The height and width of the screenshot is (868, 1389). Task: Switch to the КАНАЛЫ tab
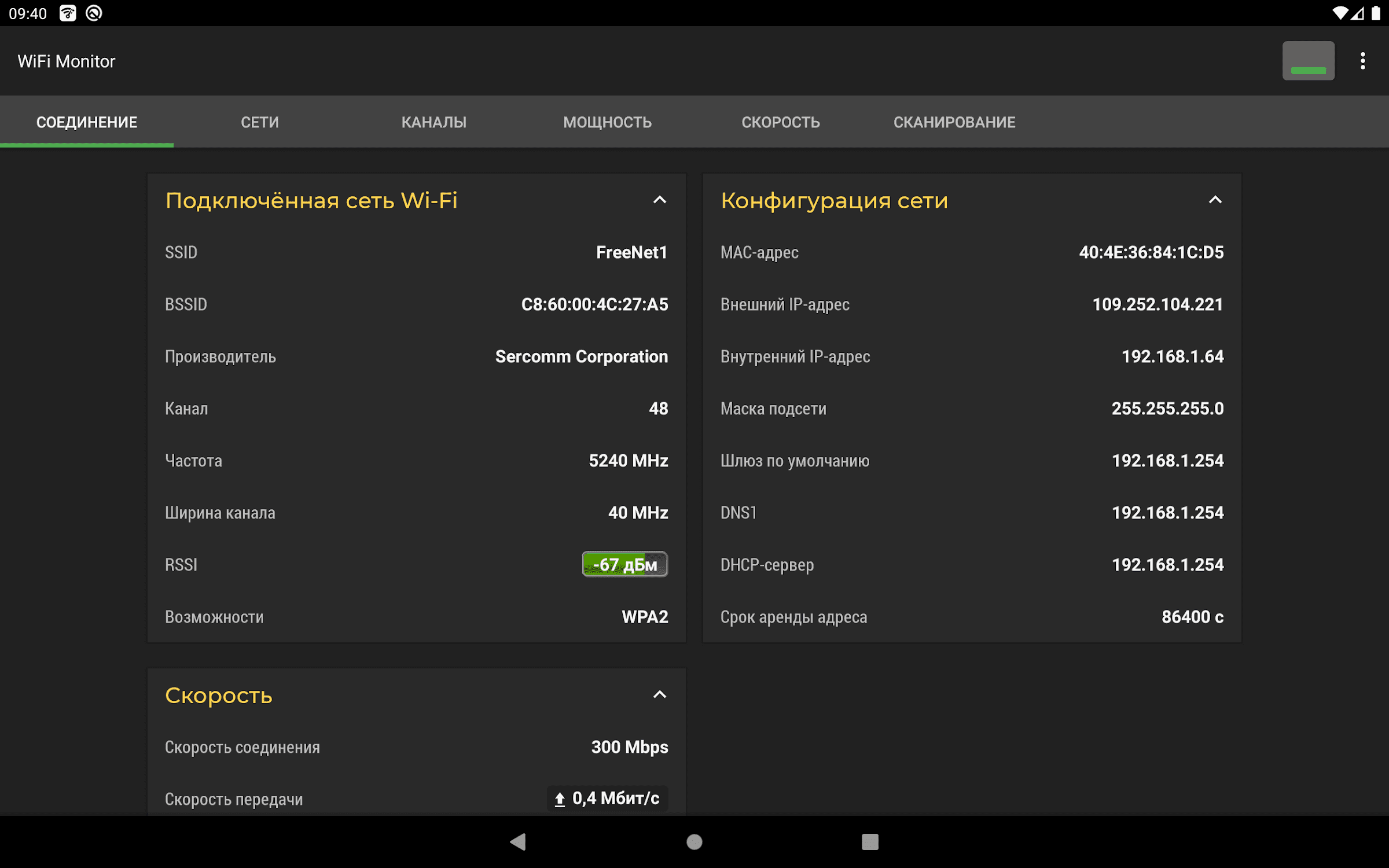[433, 122]
